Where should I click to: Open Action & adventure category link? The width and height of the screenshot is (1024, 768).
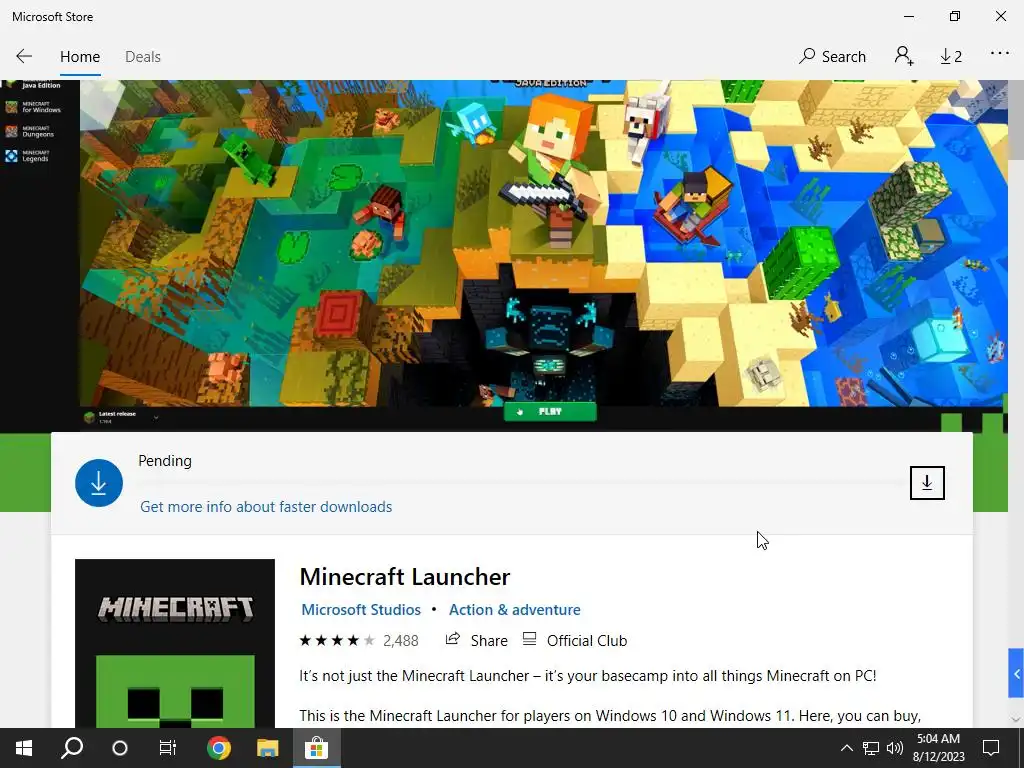(x=515, y=610)
